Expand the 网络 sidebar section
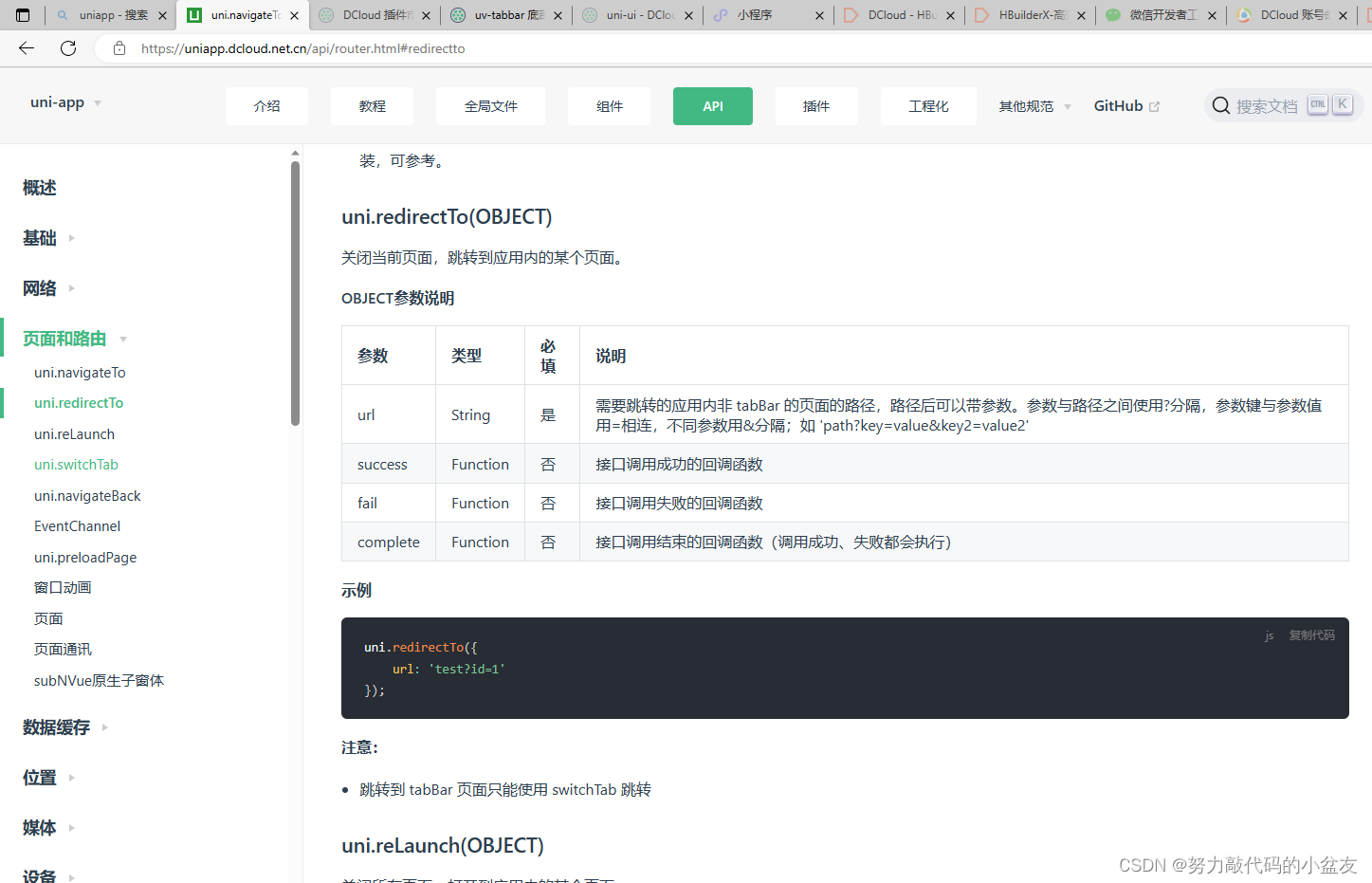This screenshot has height=883, width=1372. pyautogui.click(x=71, y=288)
